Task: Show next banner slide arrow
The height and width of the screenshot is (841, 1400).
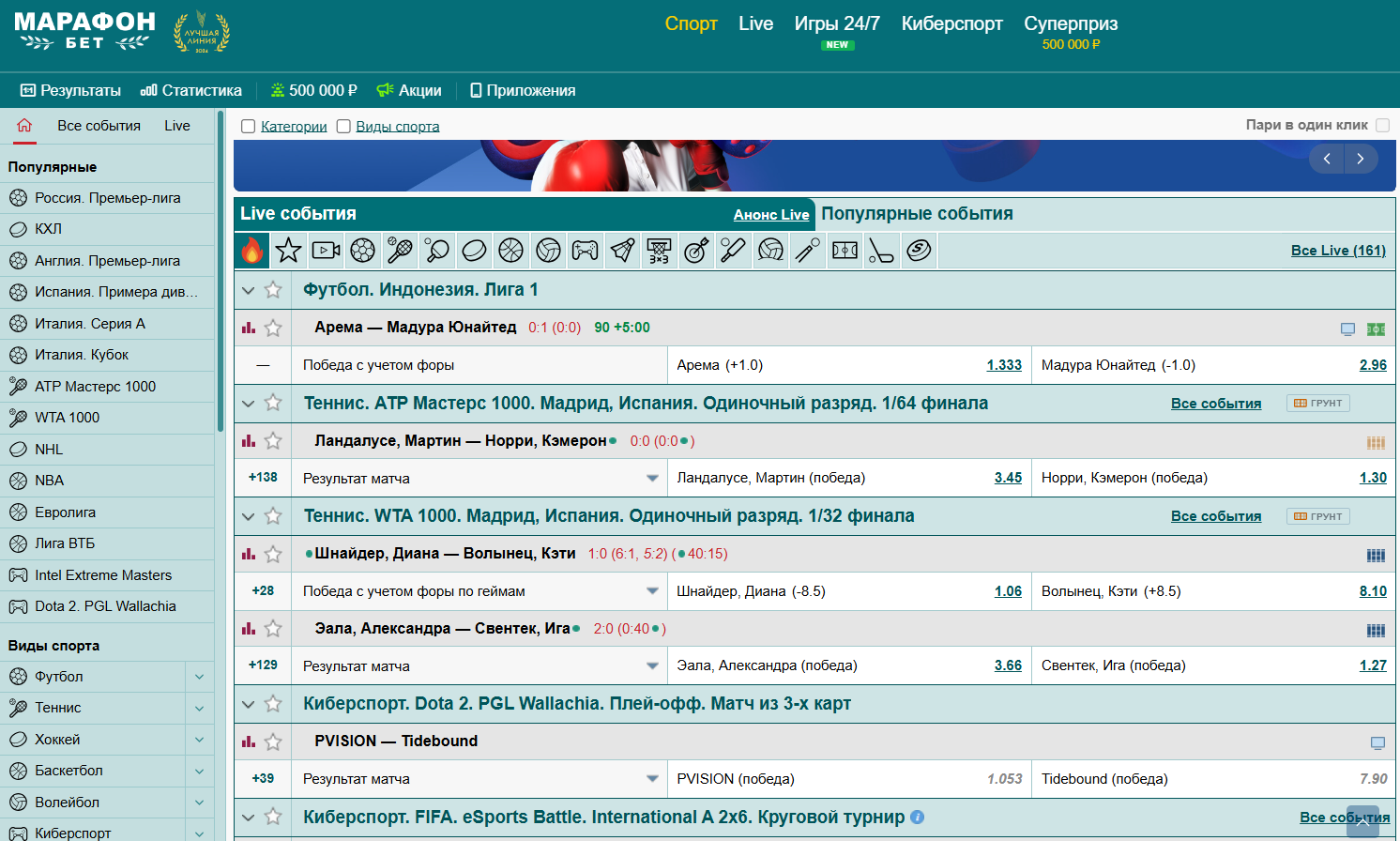Action: (x=1361, y=159)
